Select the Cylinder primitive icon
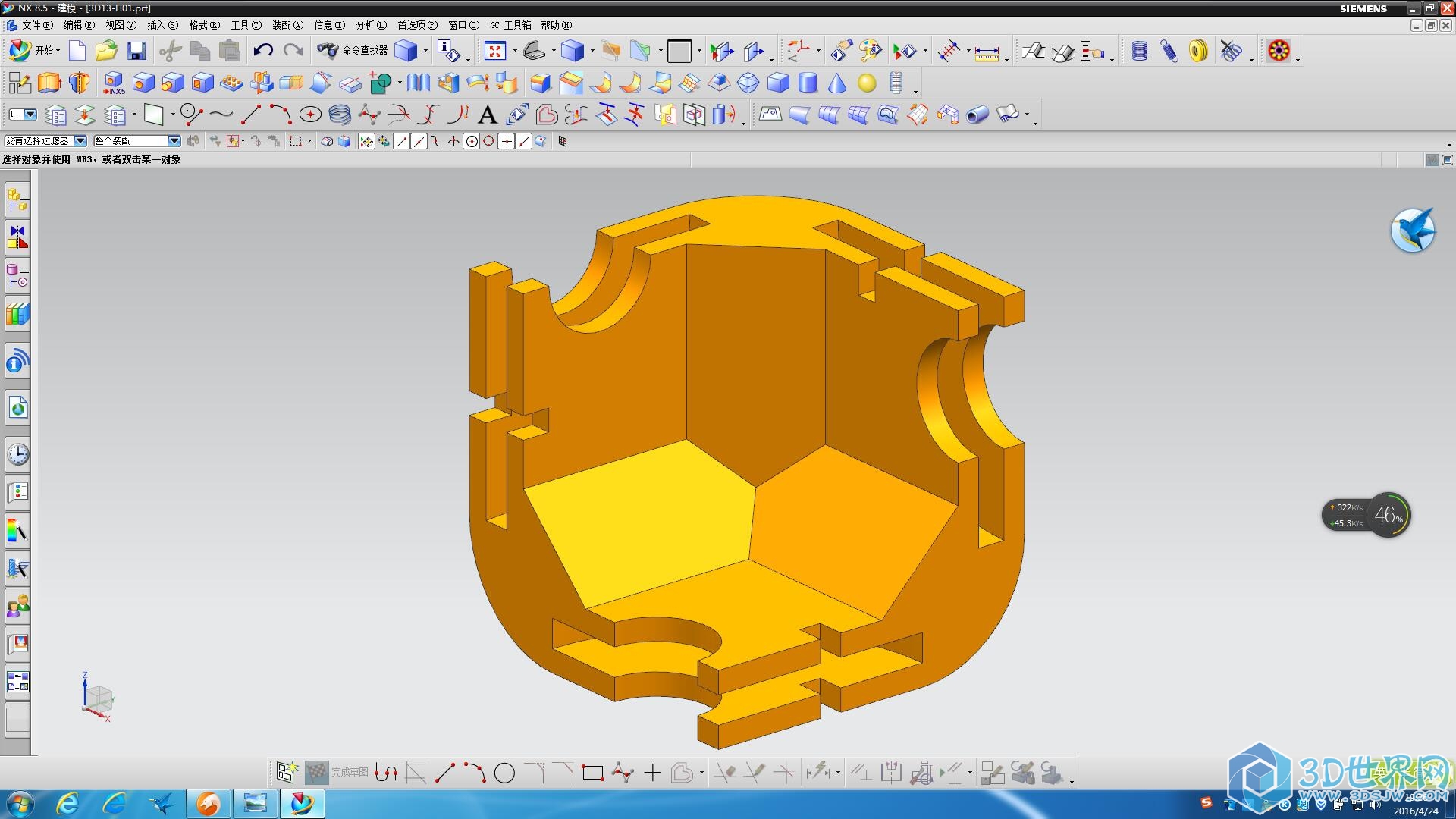Image resolution: width=1456 pixels, height=819 pixels. 808,83
